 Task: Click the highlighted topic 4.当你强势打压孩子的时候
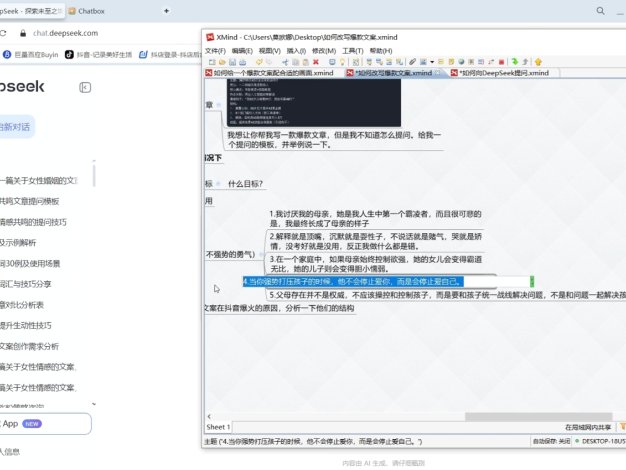pos(353,282)
